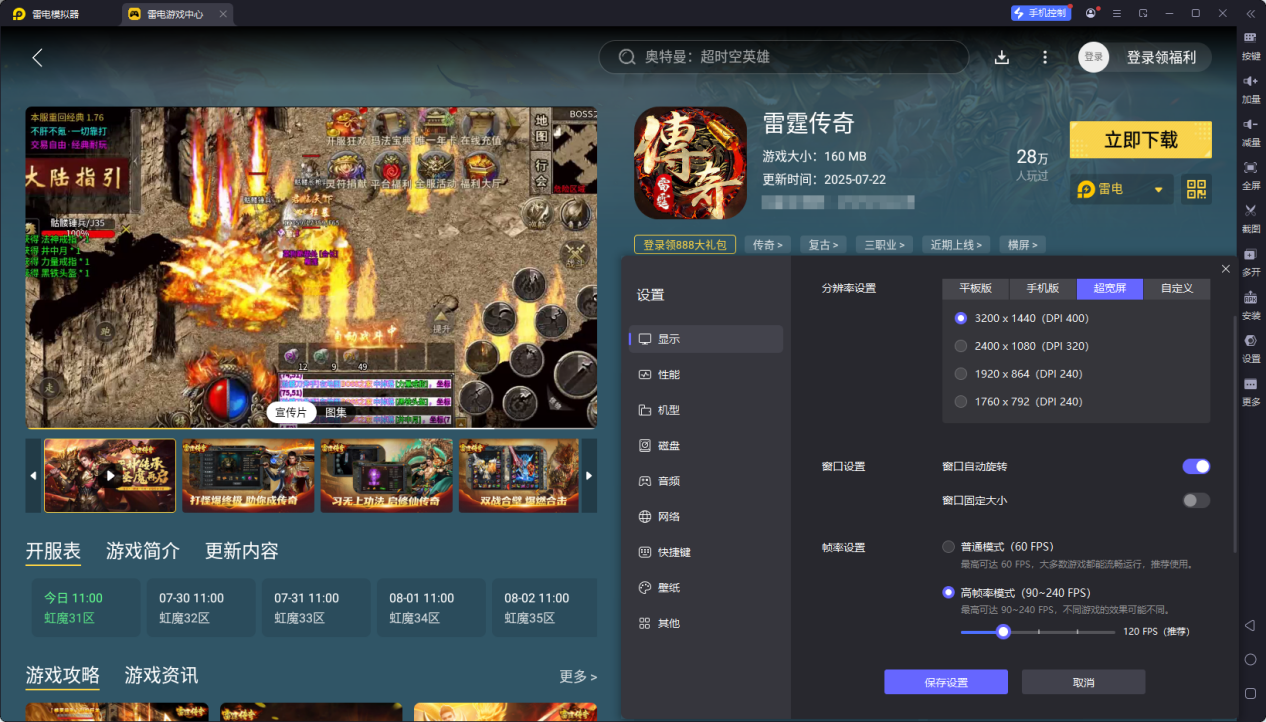The width and height of the screenshot is (1266, 722).
Task: Open the 磁盘 settings section
Action: (706, 445)
